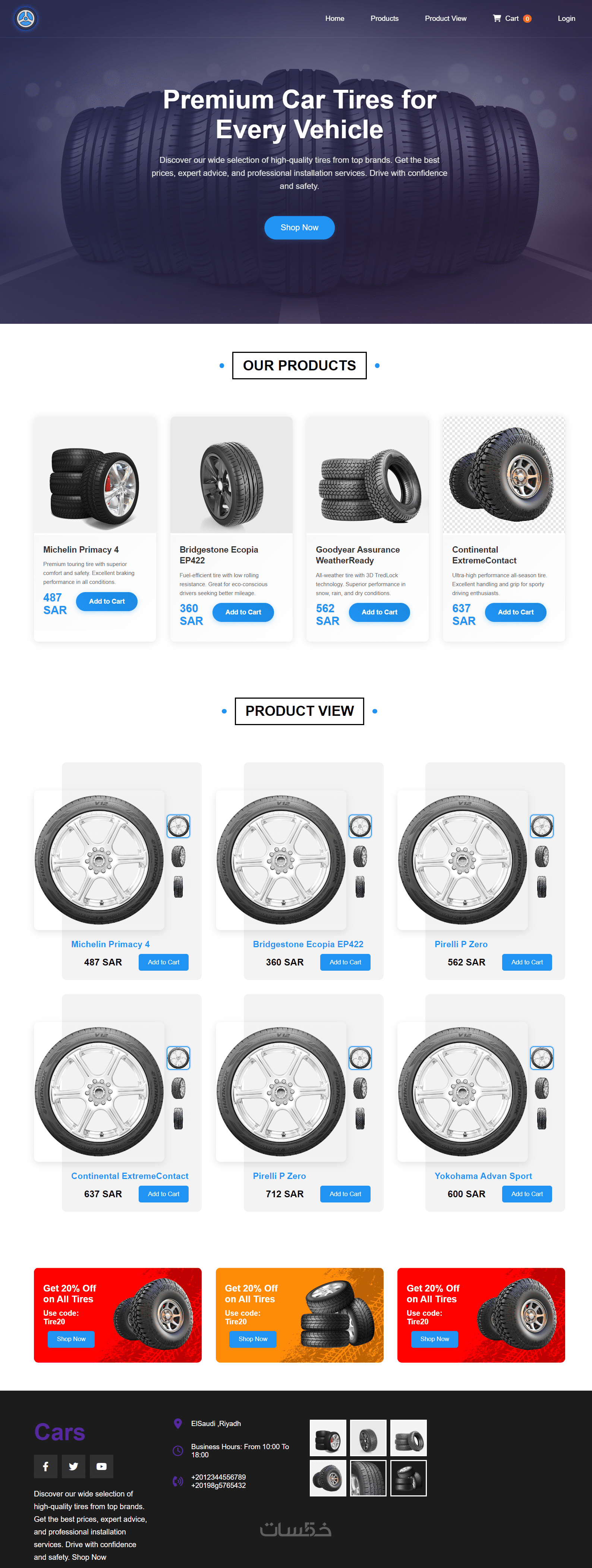592x1568 pixels.
Task: Open first tire image in footer gallery
Action: [x=328, y=1438]
